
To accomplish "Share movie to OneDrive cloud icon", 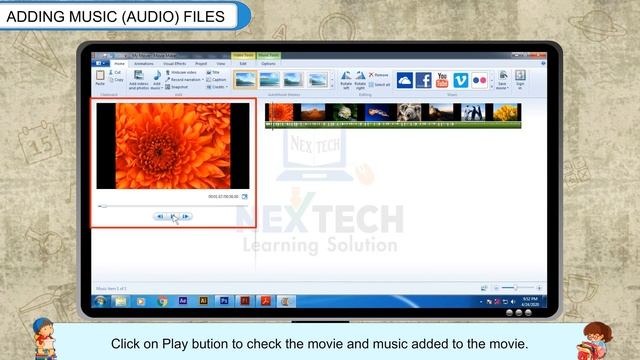I will pos(404,80).
